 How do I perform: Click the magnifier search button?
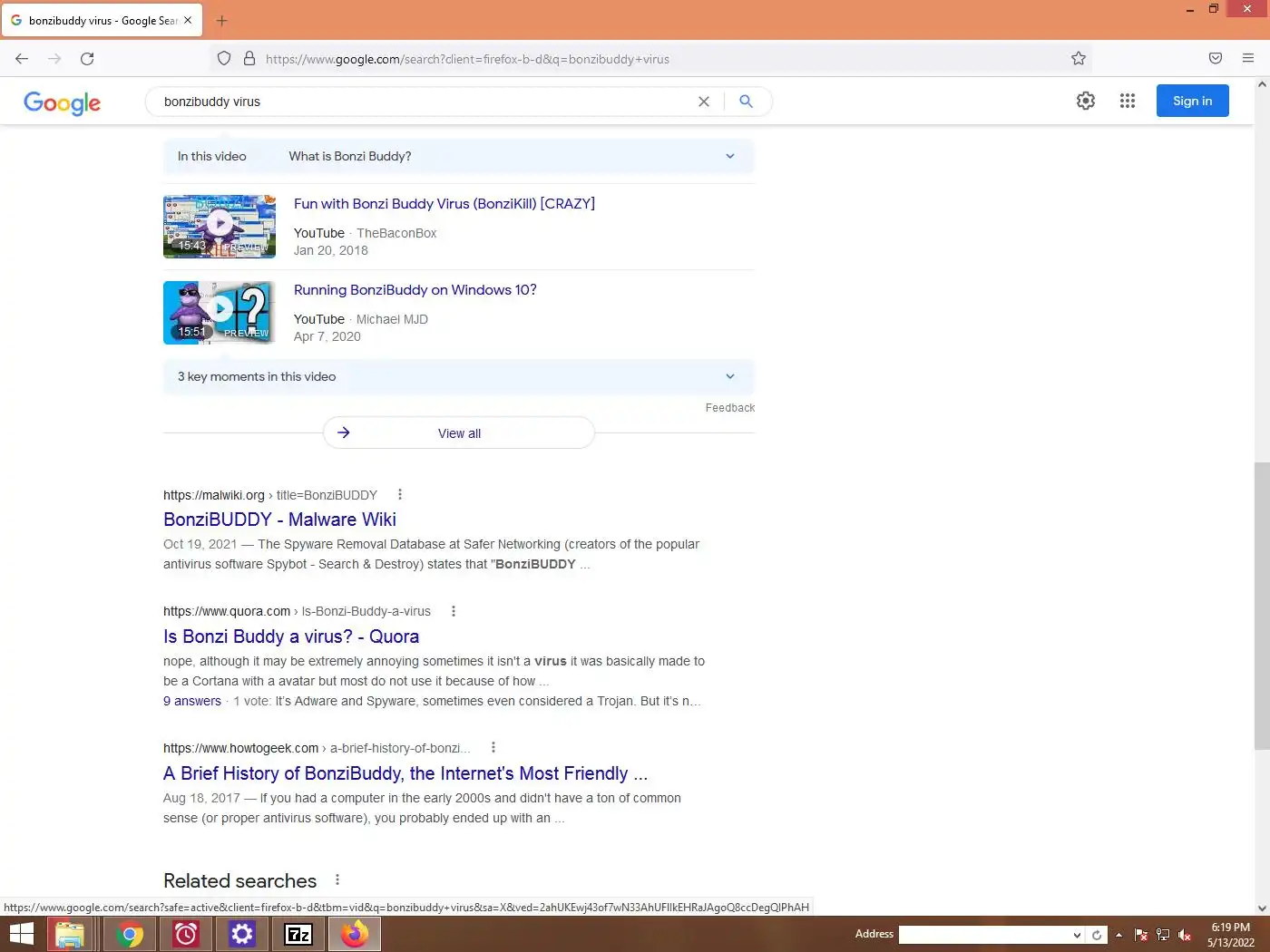746,102
